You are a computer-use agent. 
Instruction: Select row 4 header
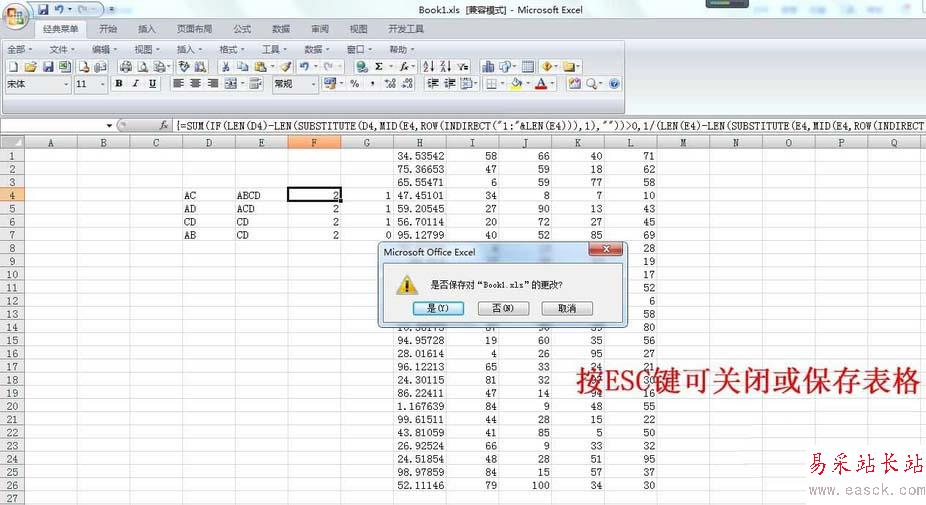click(12, 196)
